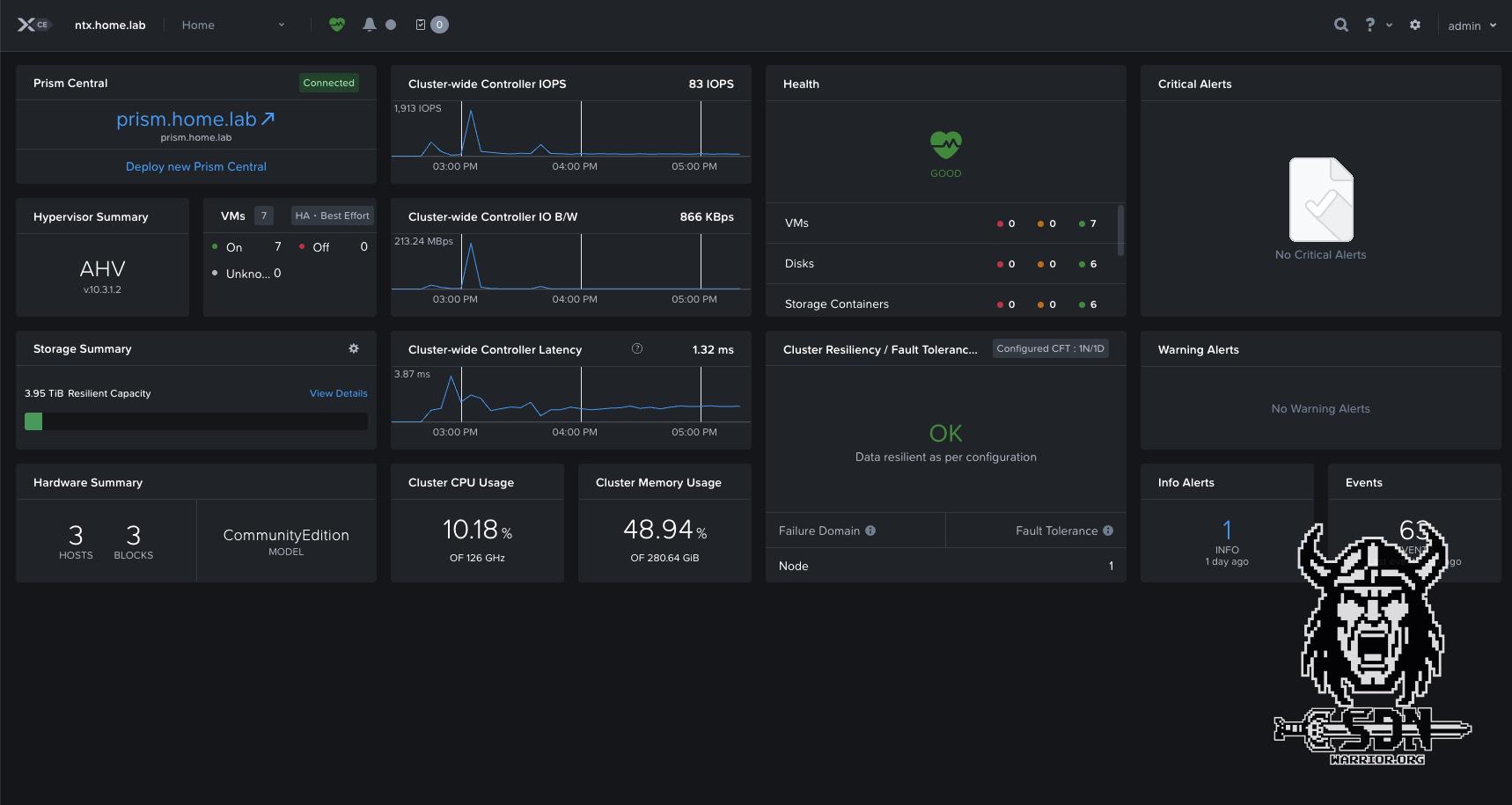Click the search magnifier icon
Screen dimensions: 1512x805
click(x=1340, y=25)
